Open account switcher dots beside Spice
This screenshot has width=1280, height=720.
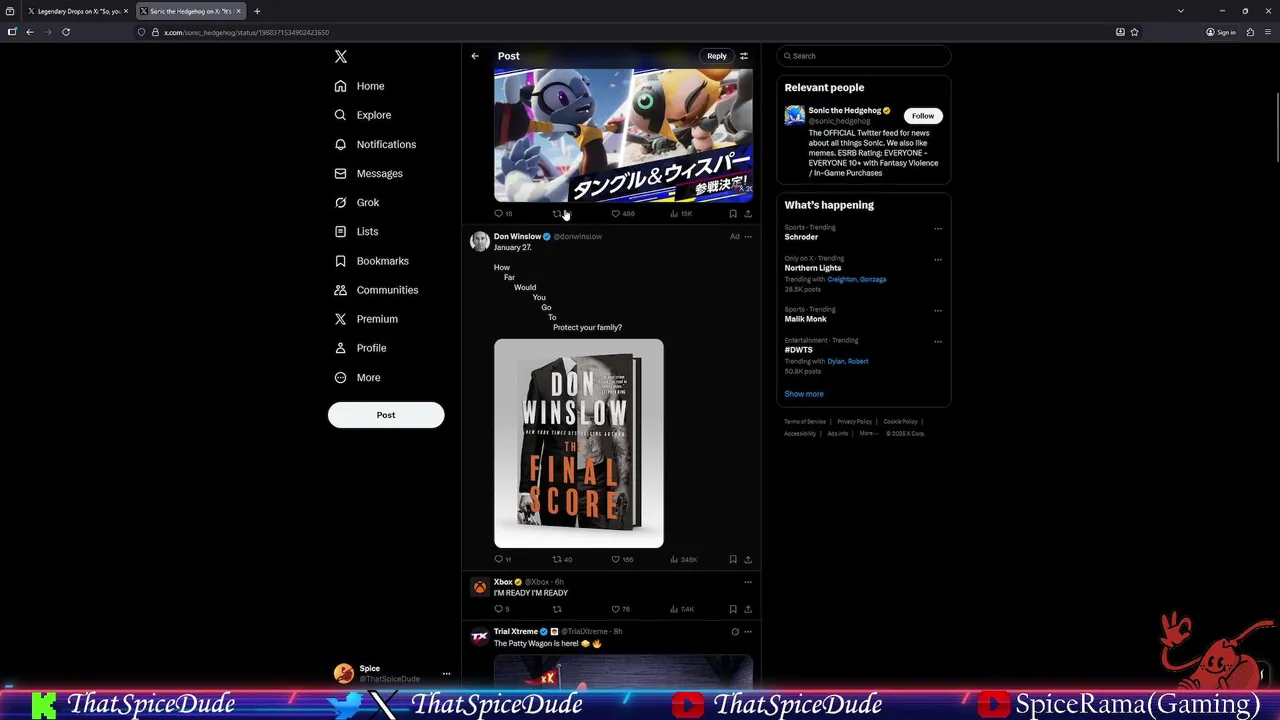(446, 674)
